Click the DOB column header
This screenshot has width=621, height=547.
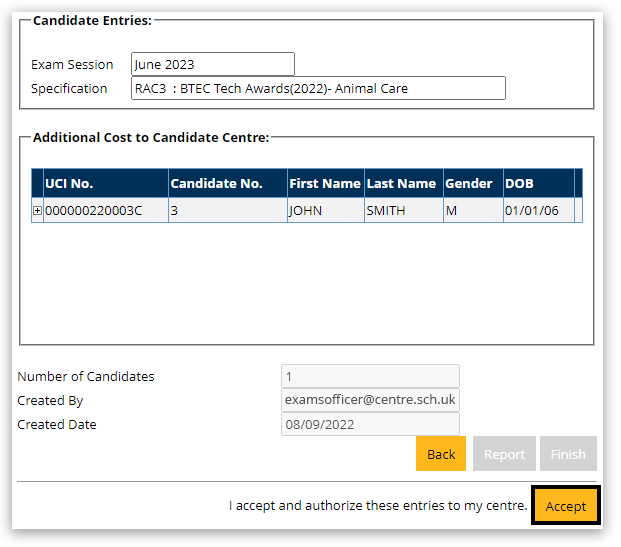(x=537, y=183)
